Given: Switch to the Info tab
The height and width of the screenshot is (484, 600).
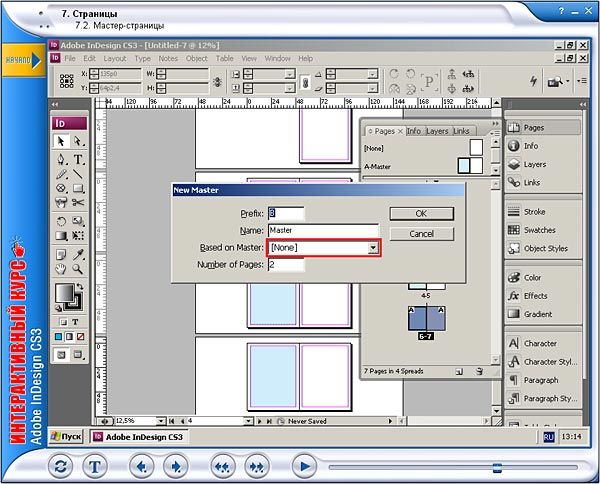Looking at the screenshot, I should click(x=413, y=131).
